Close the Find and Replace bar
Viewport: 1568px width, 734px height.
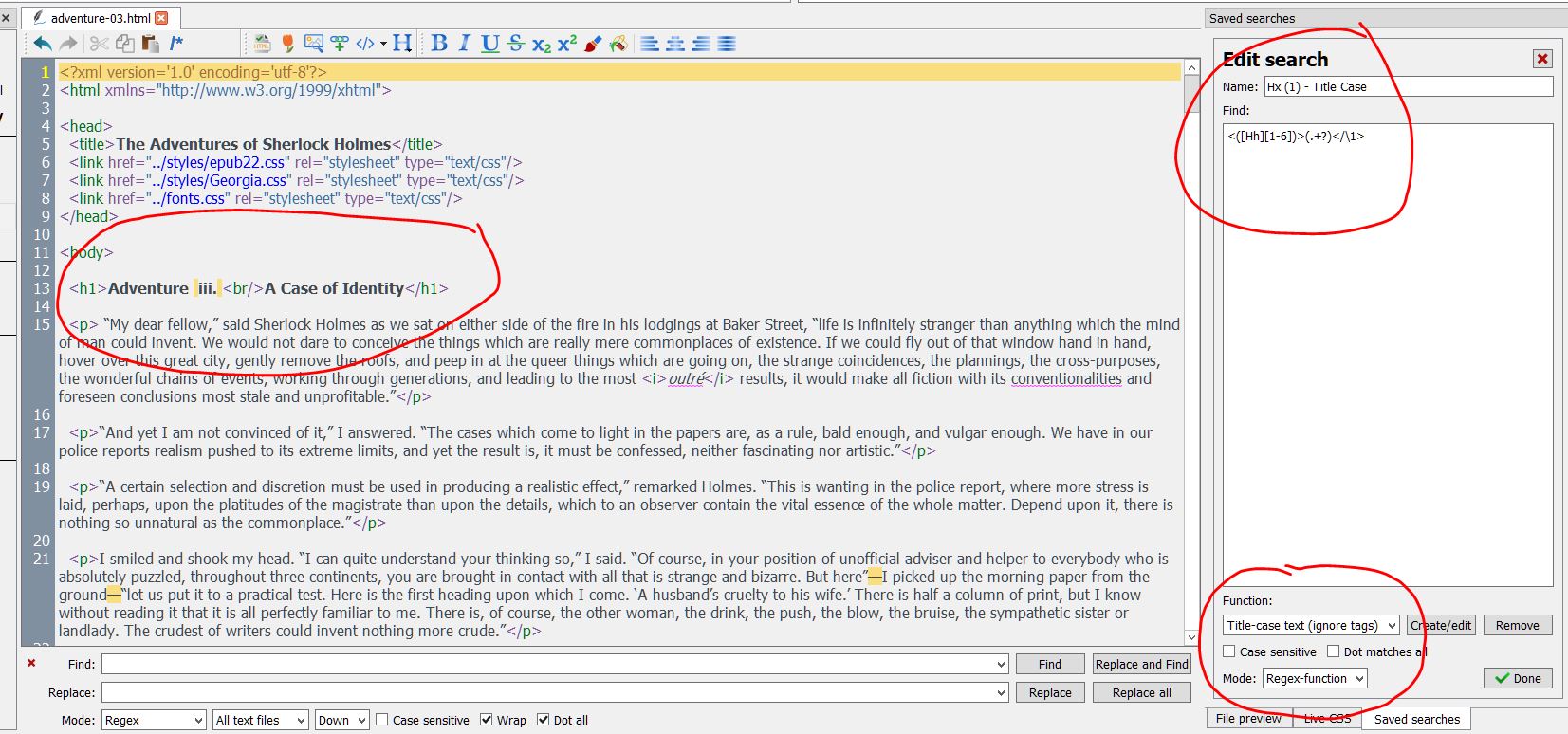pyautogui.click(x=31, y=664)
